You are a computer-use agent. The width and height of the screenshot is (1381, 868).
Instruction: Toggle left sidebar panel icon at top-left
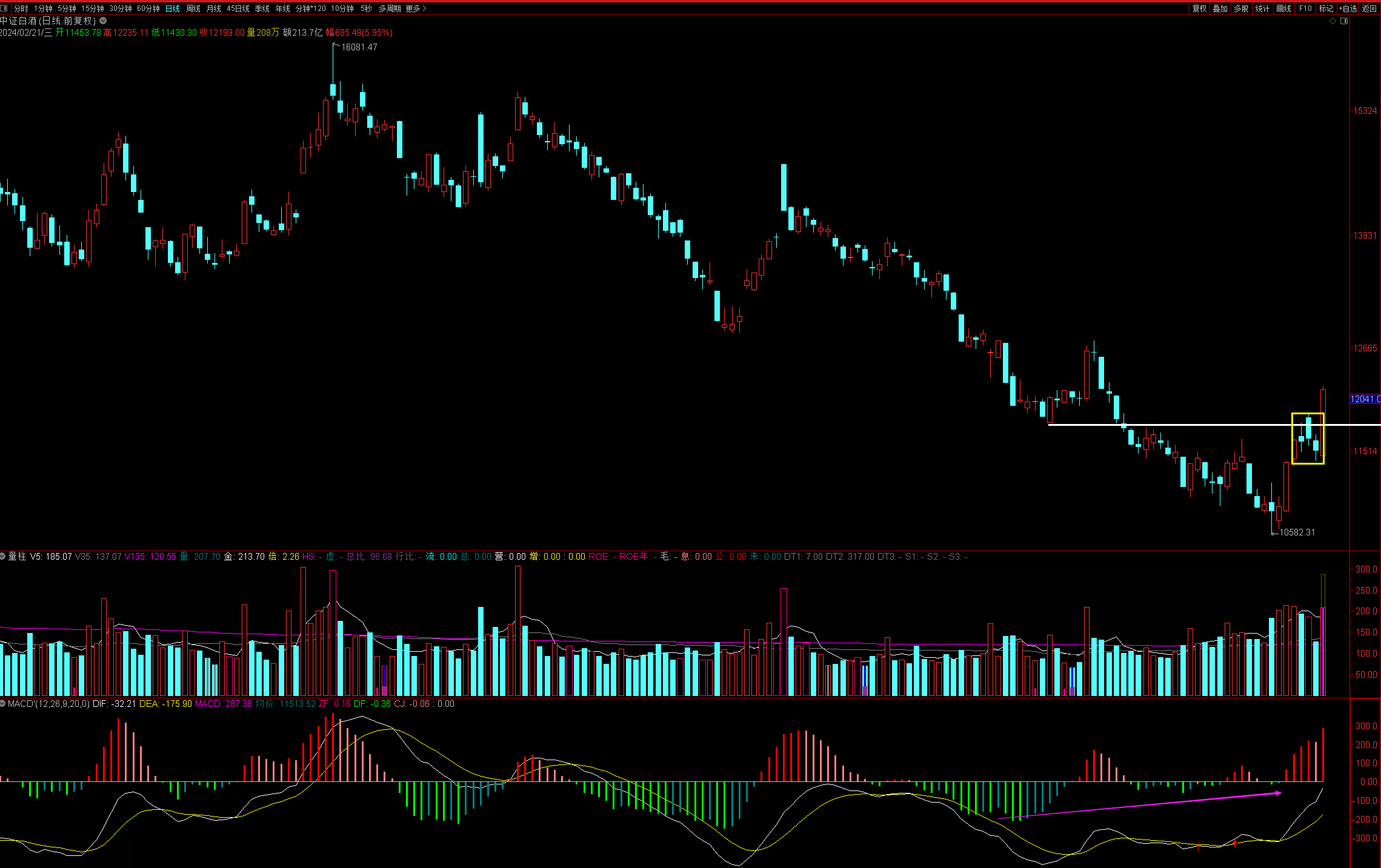5,8
